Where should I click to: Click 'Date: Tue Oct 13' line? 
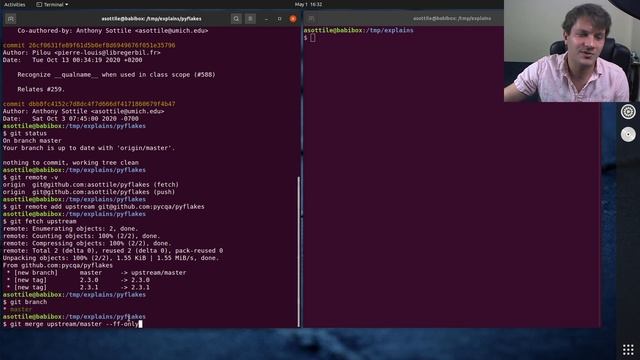pos(73,60)
